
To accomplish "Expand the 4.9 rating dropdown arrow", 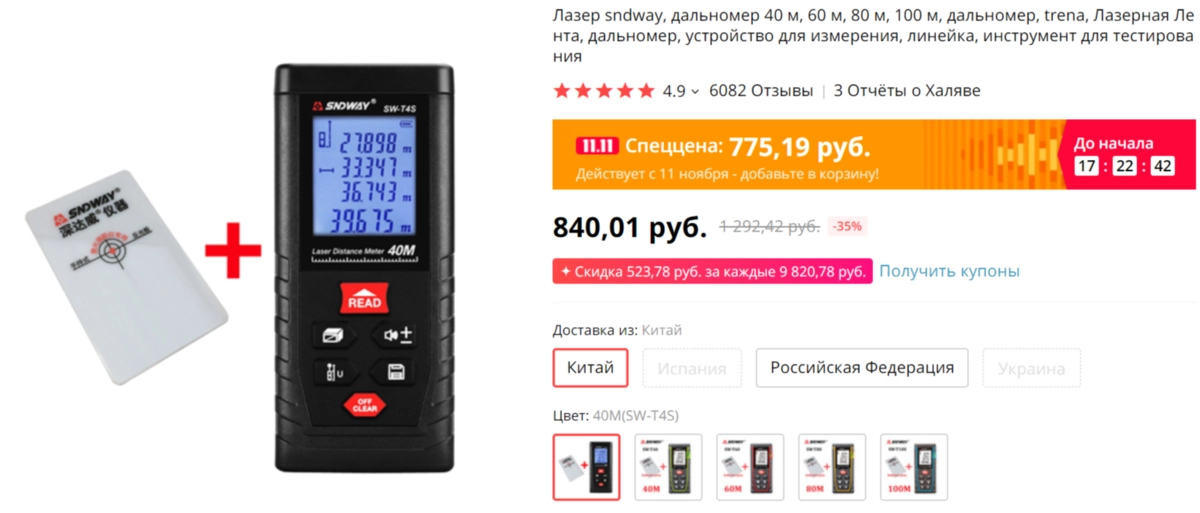I will [695, 91].
